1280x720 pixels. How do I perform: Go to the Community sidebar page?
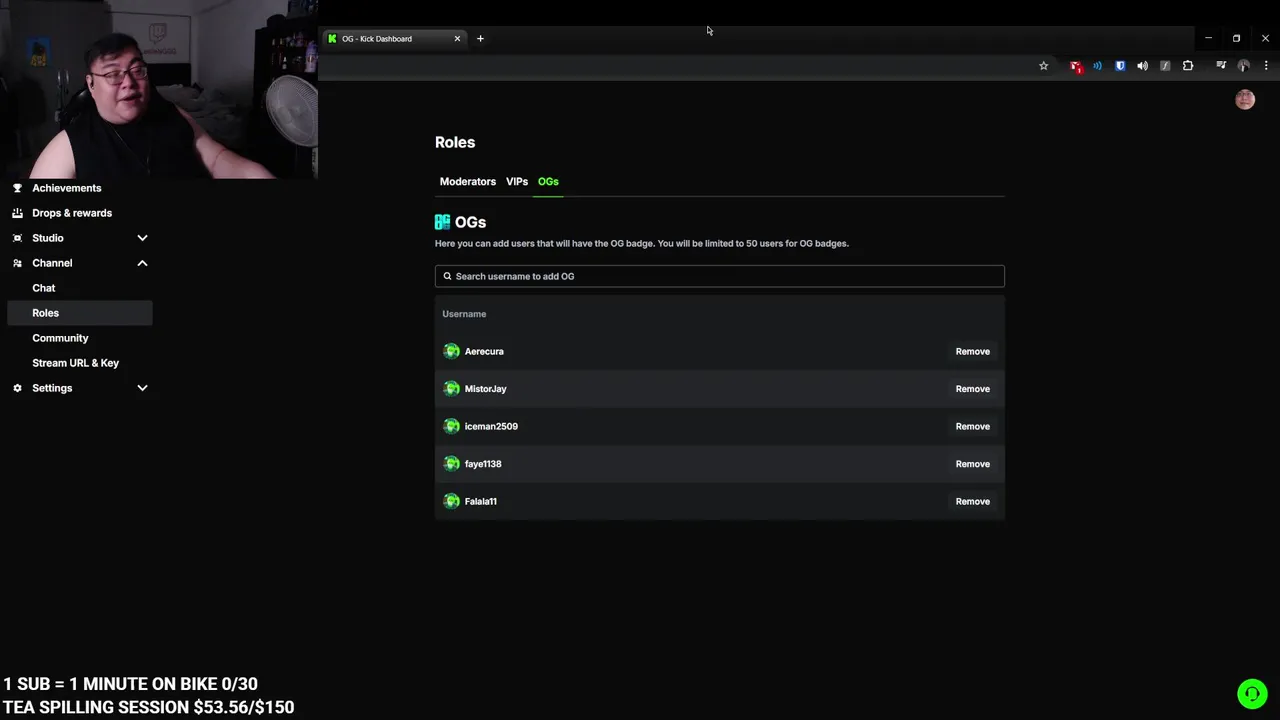pos(60,338)
